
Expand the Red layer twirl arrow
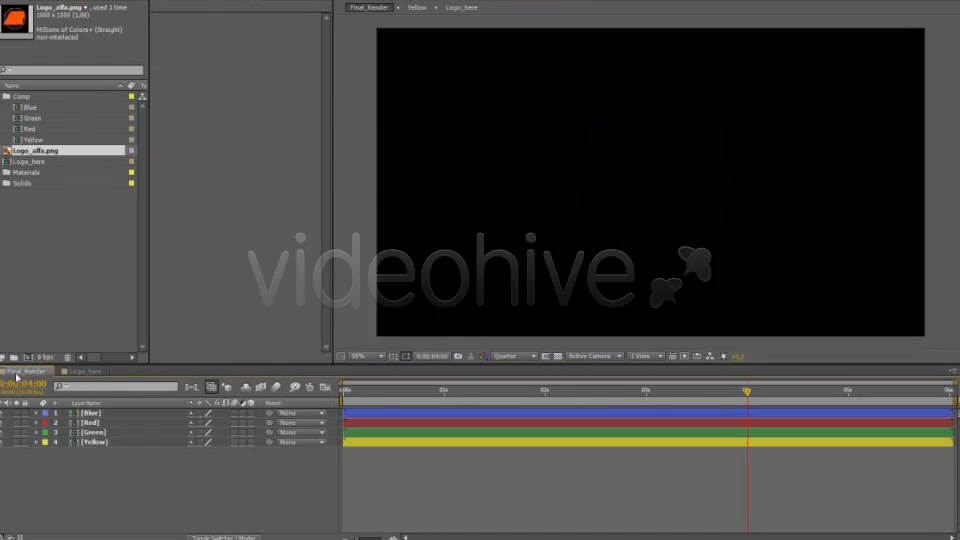coord(36,423)
